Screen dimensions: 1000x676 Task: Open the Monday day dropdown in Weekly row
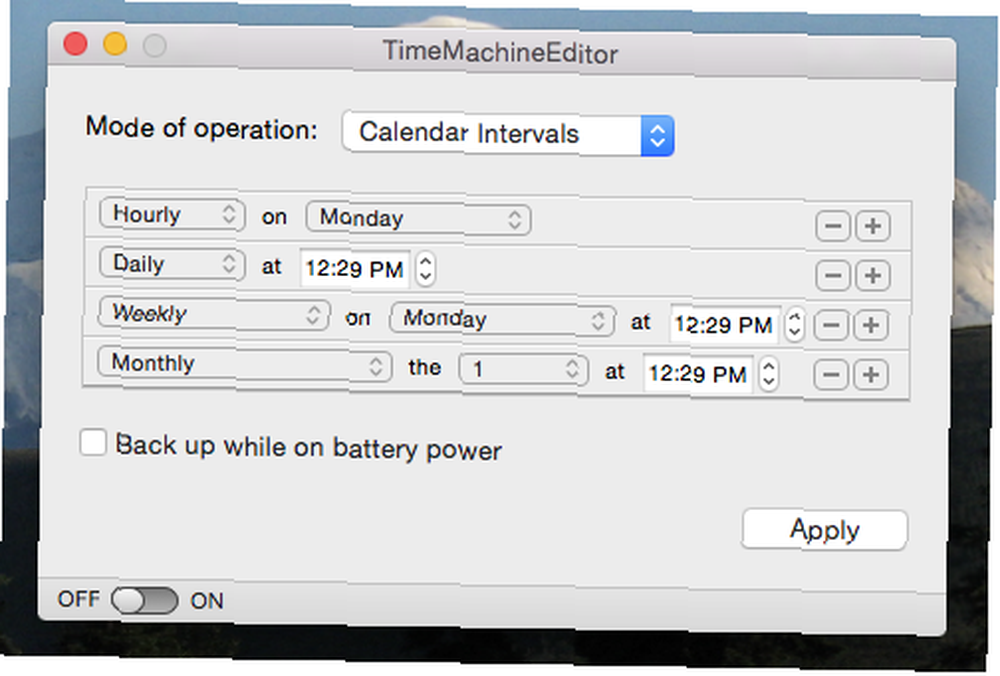tap(503, 319)
